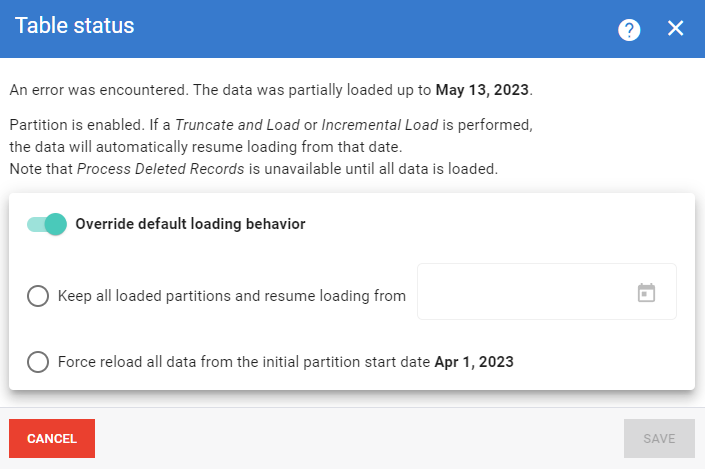Close the Table status dialog
The height and width of the screenshot is (469, 705).
[x=675, y=29]
